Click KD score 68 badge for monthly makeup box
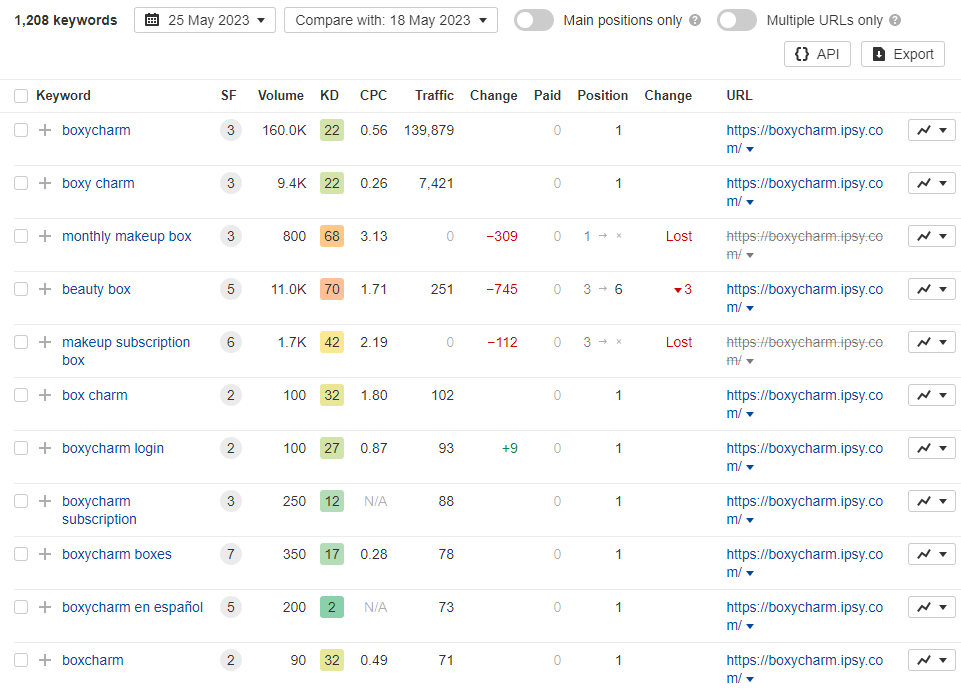The width and height of the screenshot is (961, 691). 332,236
